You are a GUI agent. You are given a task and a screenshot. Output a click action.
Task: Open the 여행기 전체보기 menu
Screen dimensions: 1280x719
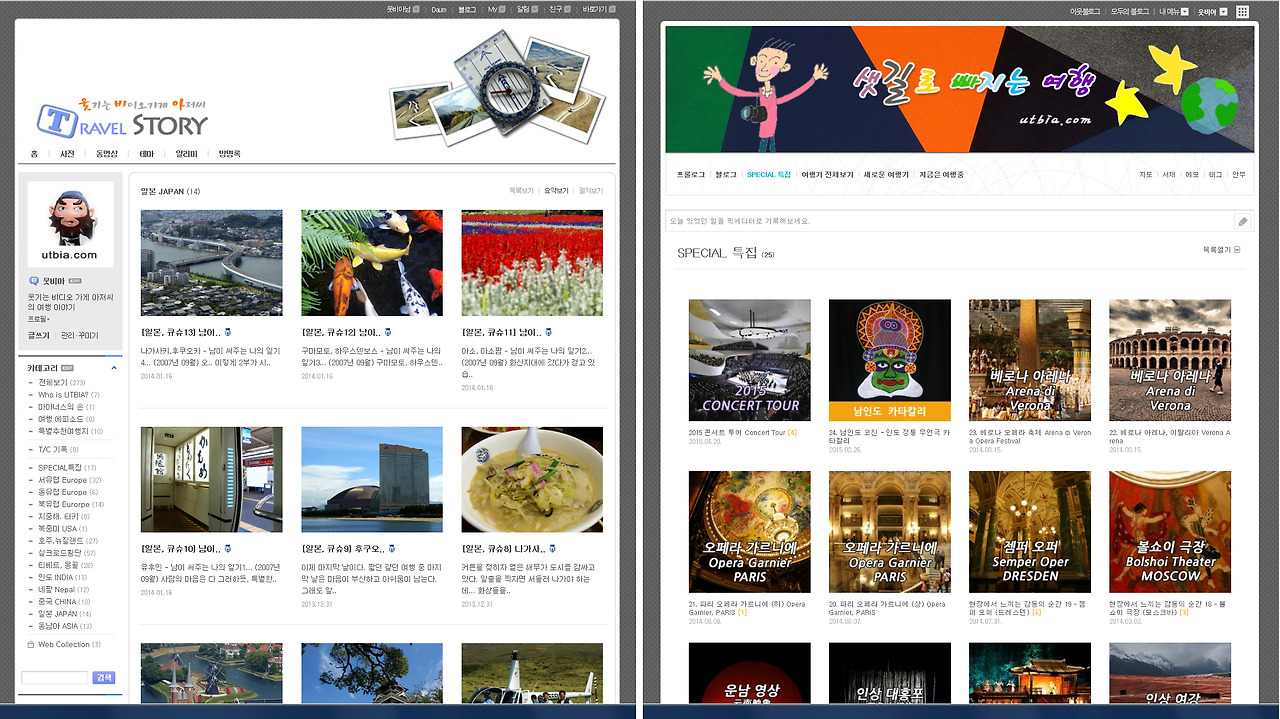click(x=827, y=174)
